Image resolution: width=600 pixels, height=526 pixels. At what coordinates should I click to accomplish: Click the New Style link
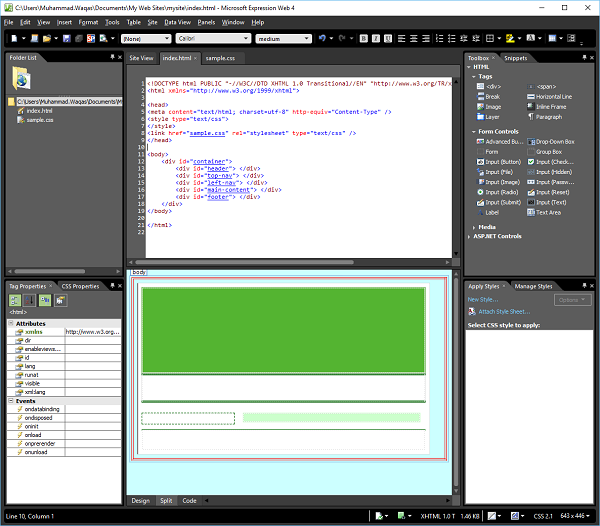click(x=482, y=299)
